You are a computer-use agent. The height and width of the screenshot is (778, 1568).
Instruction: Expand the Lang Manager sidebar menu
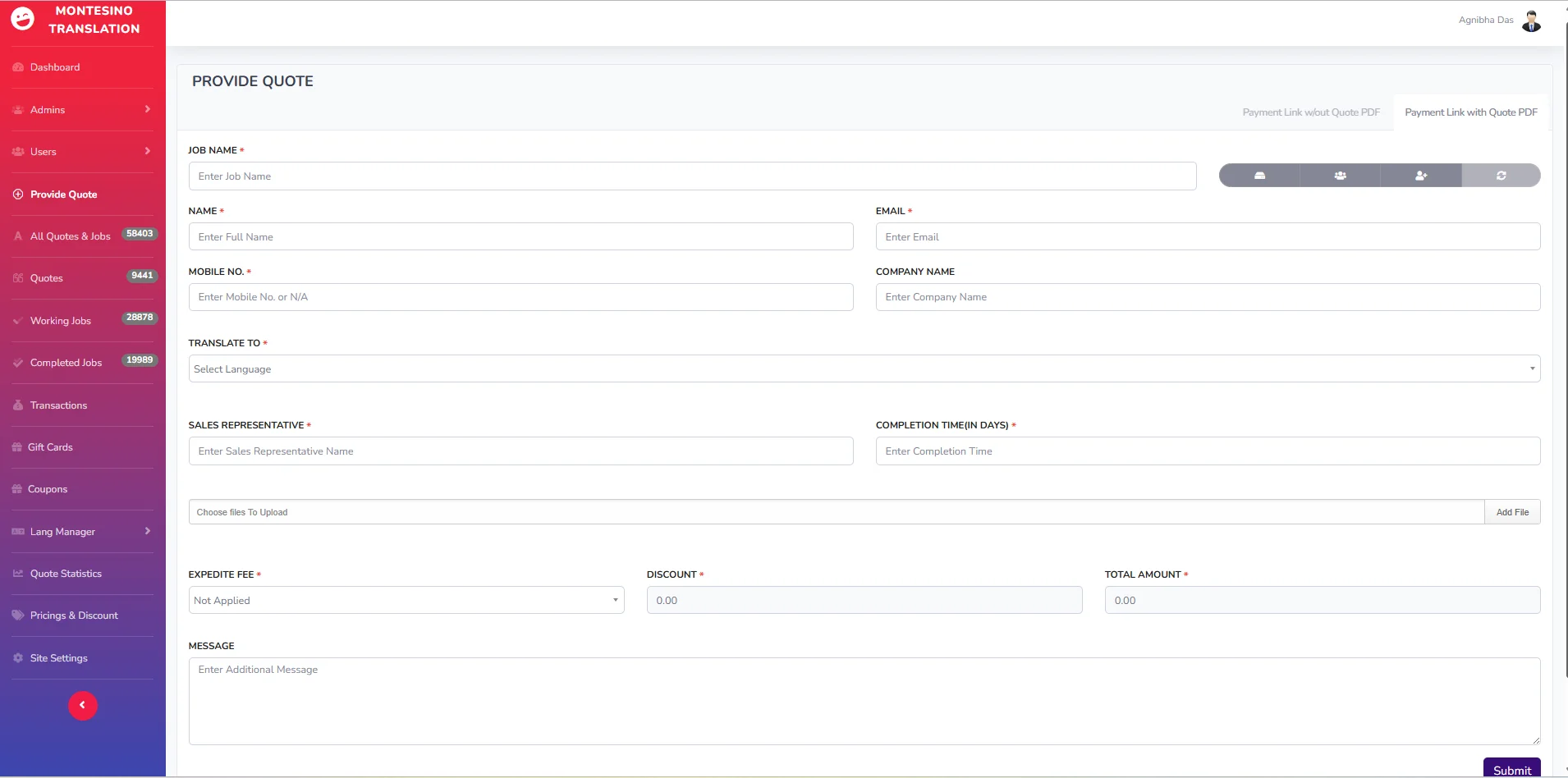82,532
